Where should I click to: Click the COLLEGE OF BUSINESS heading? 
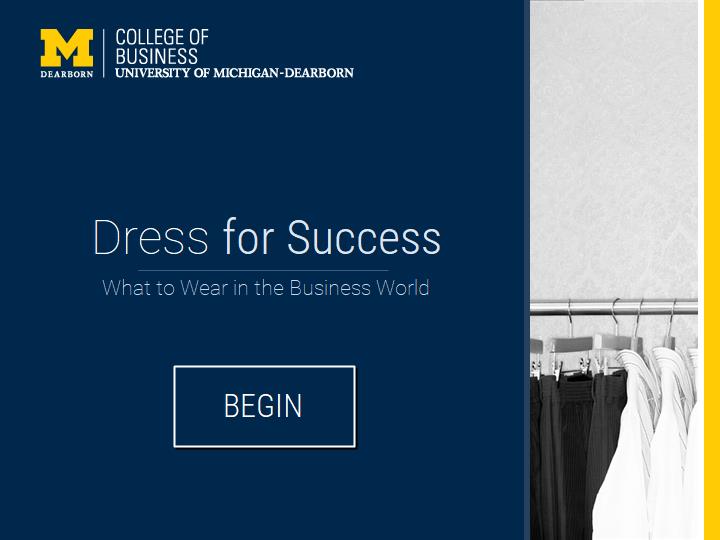(x=162, y=46)
